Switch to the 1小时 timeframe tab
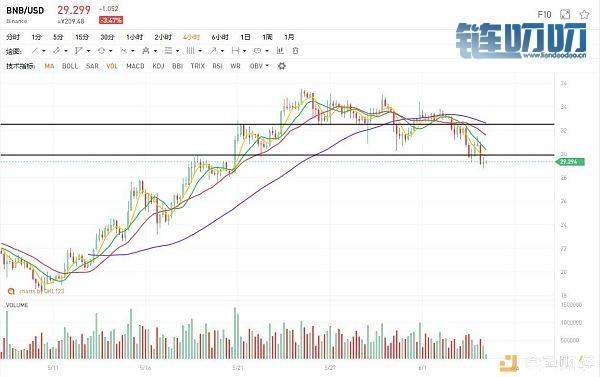The image size is (600, 377). (134, 37)
